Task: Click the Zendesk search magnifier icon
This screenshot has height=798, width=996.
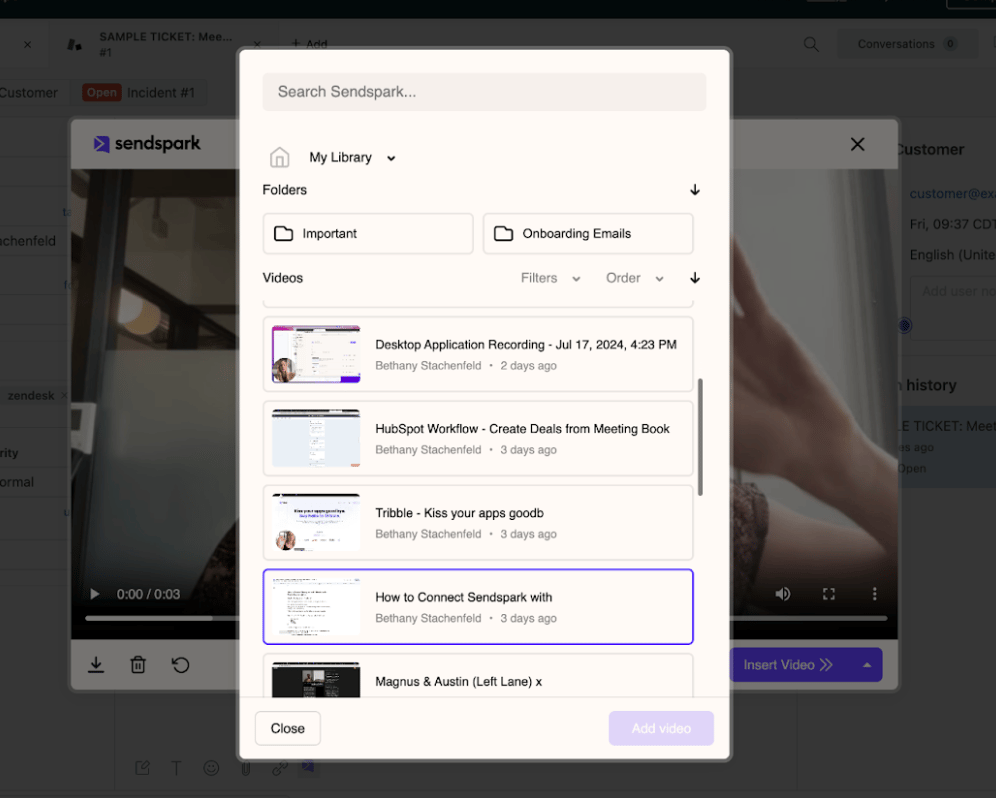Action: click(x=811, y=44)
